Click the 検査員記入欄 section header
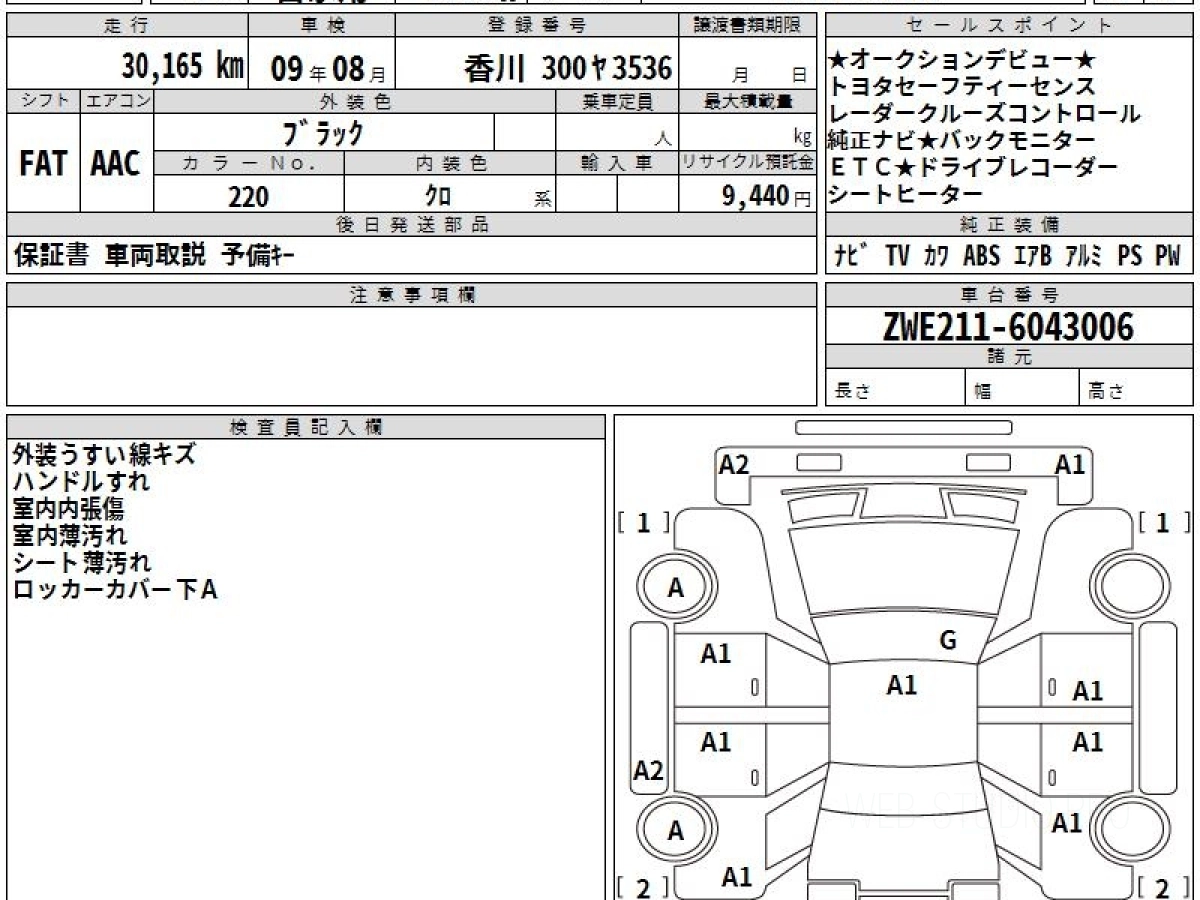 305,426
